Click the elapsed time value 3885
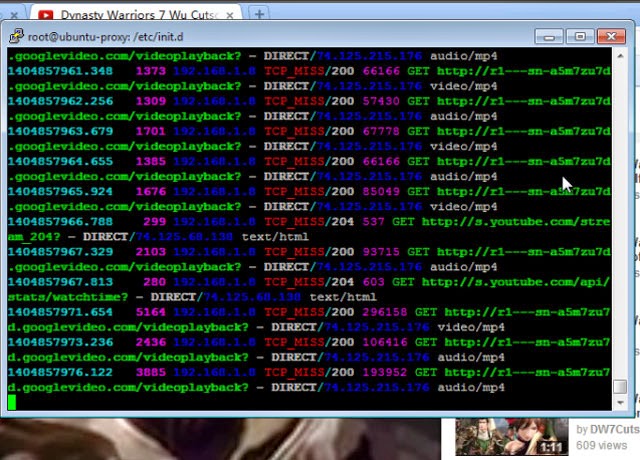The width and height of the screenshot is (640, 460). [x=151, y=372]
